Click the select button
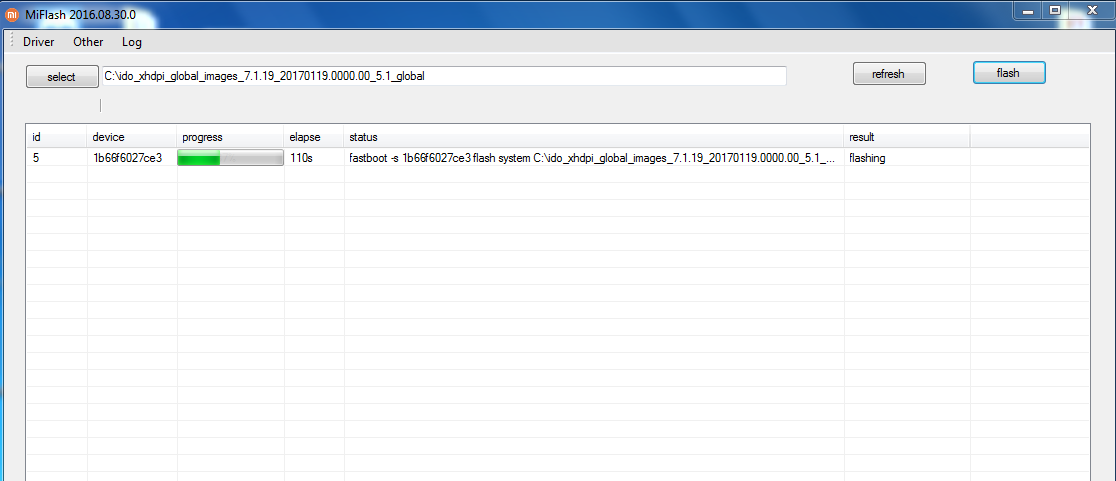 [x=62, y=77]
